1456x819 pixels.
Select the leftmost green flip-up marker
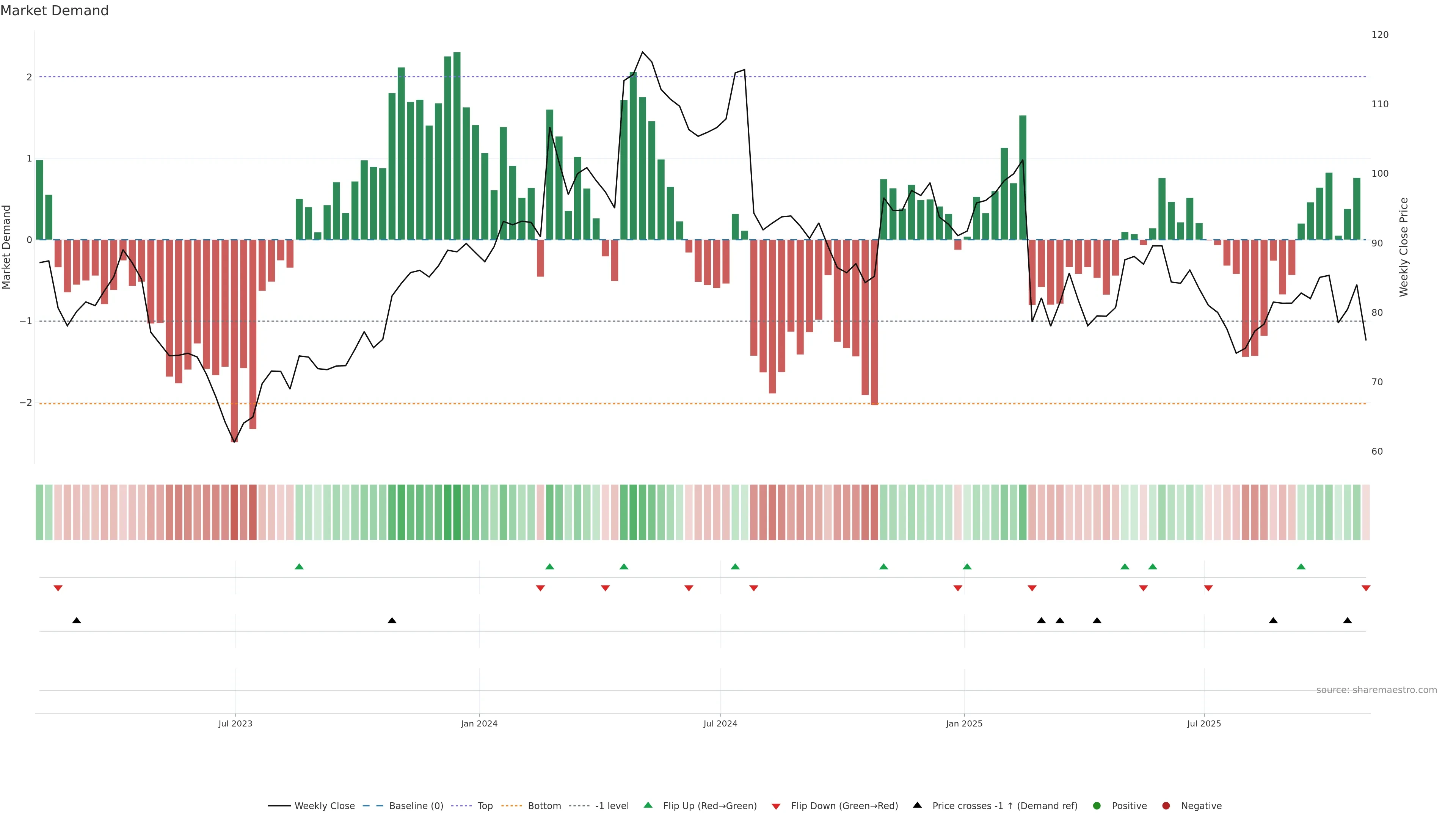click(x=300, y=566)
